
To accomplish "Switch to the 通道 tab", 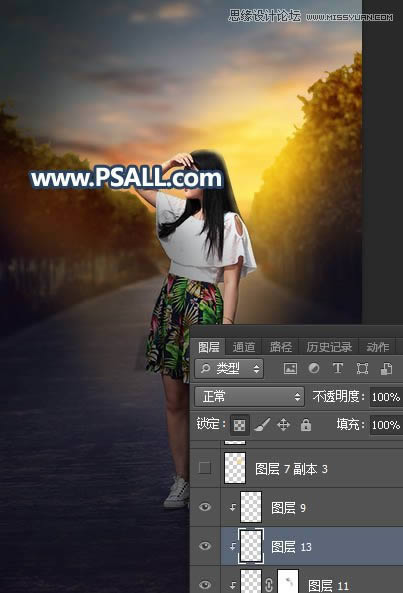I will click(244, 347).
